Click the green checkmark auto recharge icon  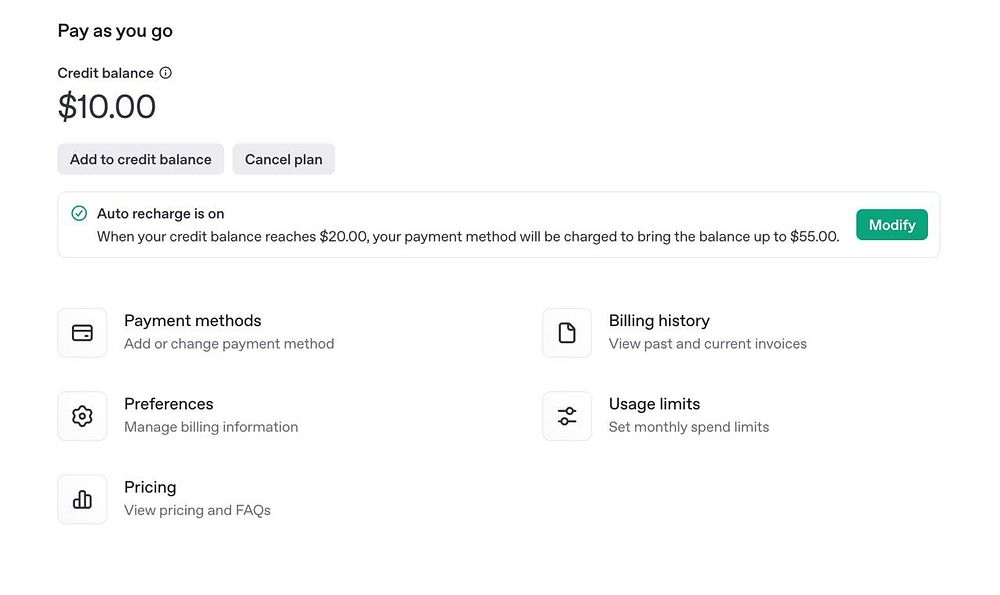coord(79,213)
